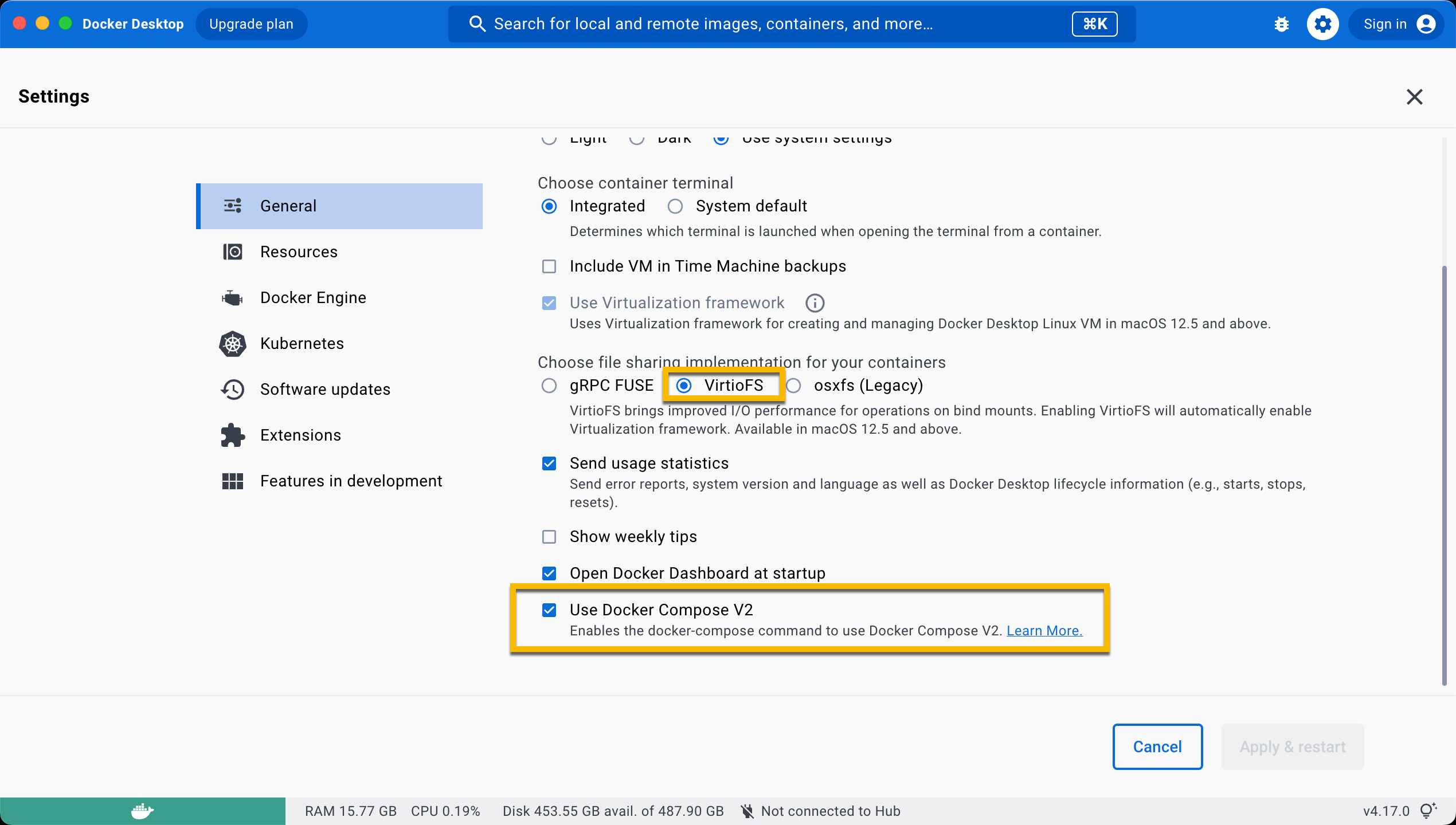Choose osxfs (Legacy) file sharing
The width and height of the screenshot is (1456, 825).
coord(793,386)
